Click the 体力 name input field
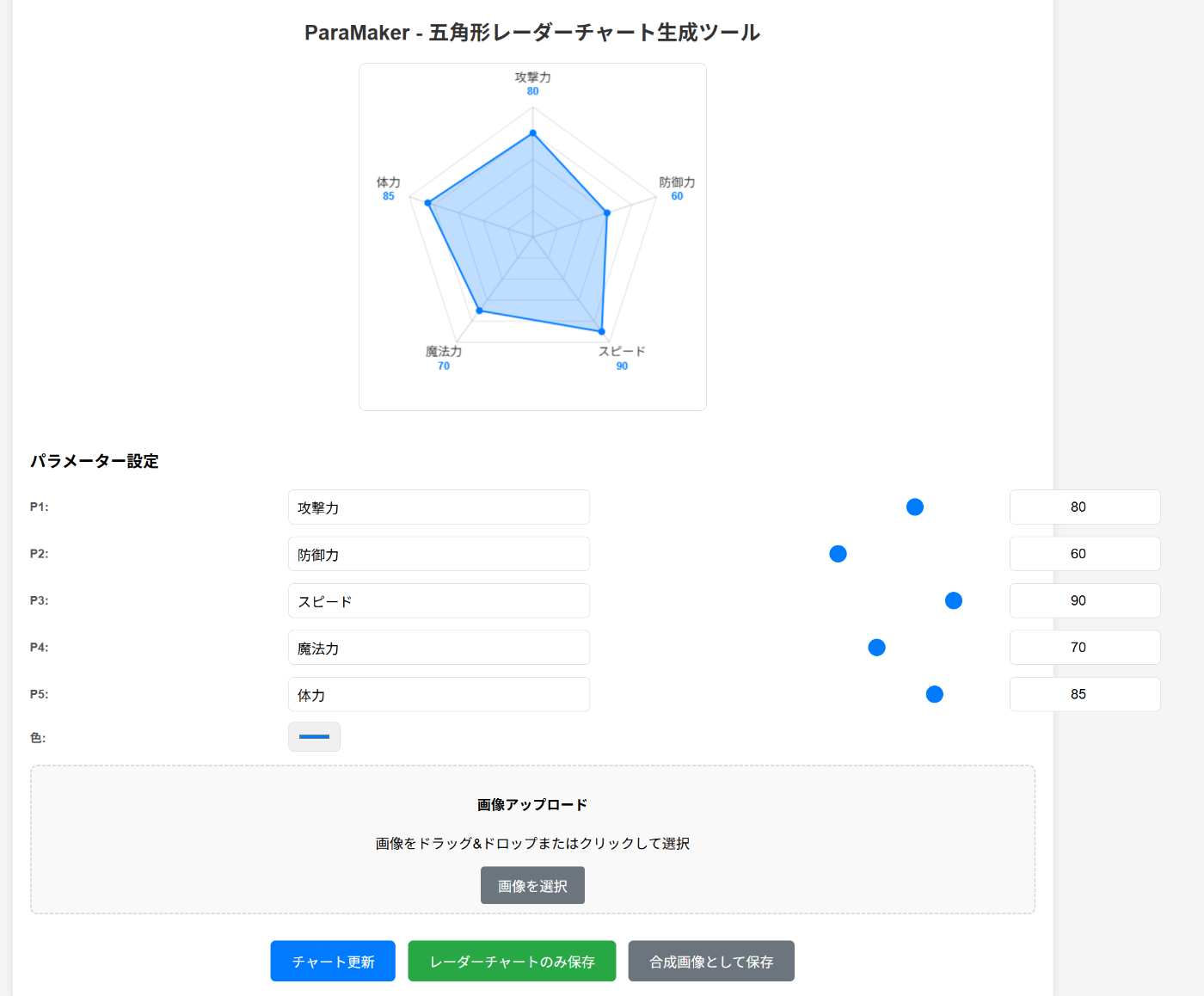 [439, 695]
